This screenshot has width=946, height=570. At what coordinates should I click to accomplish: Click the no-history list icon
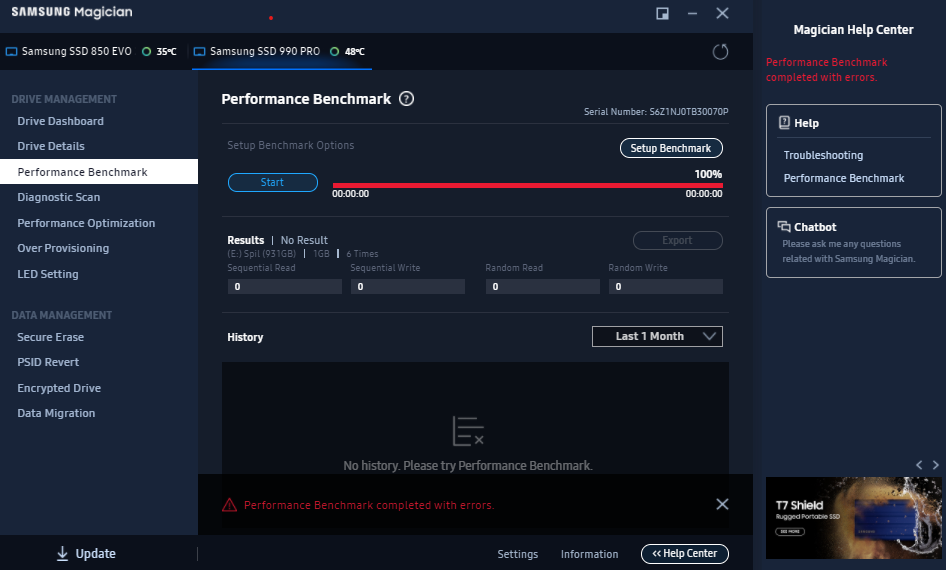(468, 431)
